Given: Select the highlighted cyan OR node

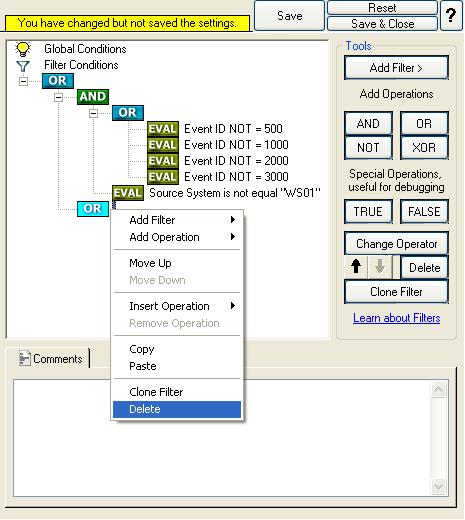Looking at the screenshot, I should tap(93, 209).
